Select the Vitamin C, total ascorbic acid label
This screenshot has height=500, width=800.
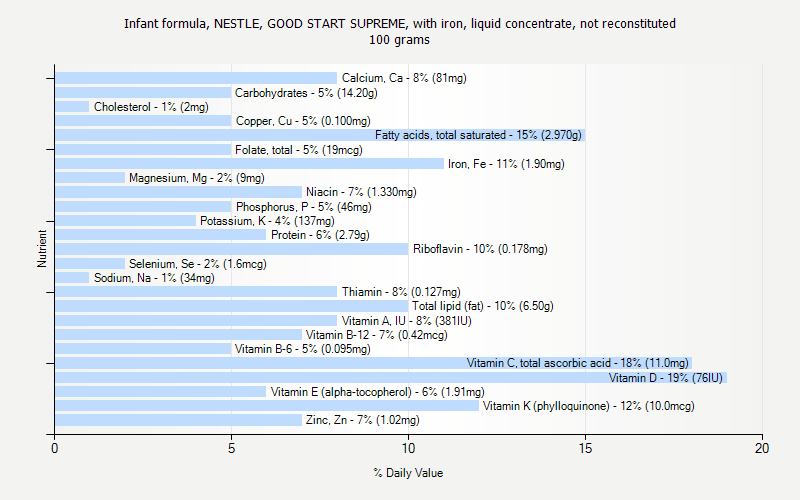[578, 363]
